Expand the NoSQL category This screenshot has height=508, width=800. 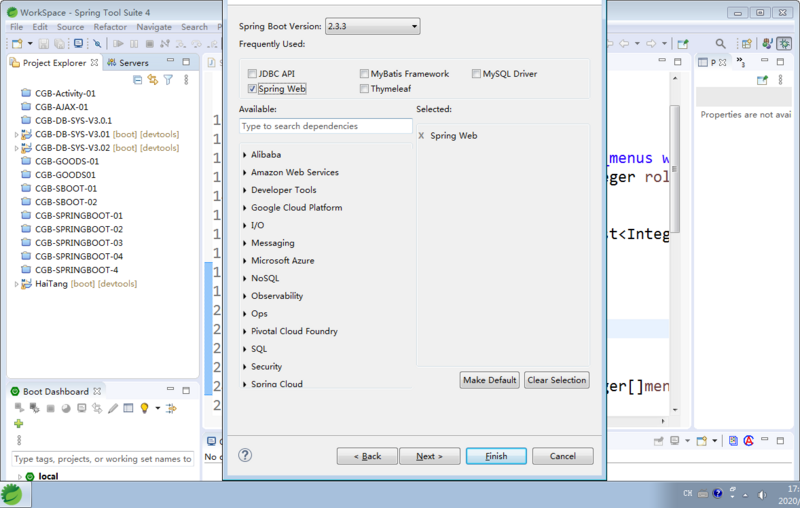pyautogui.click(x=245, y=278)
